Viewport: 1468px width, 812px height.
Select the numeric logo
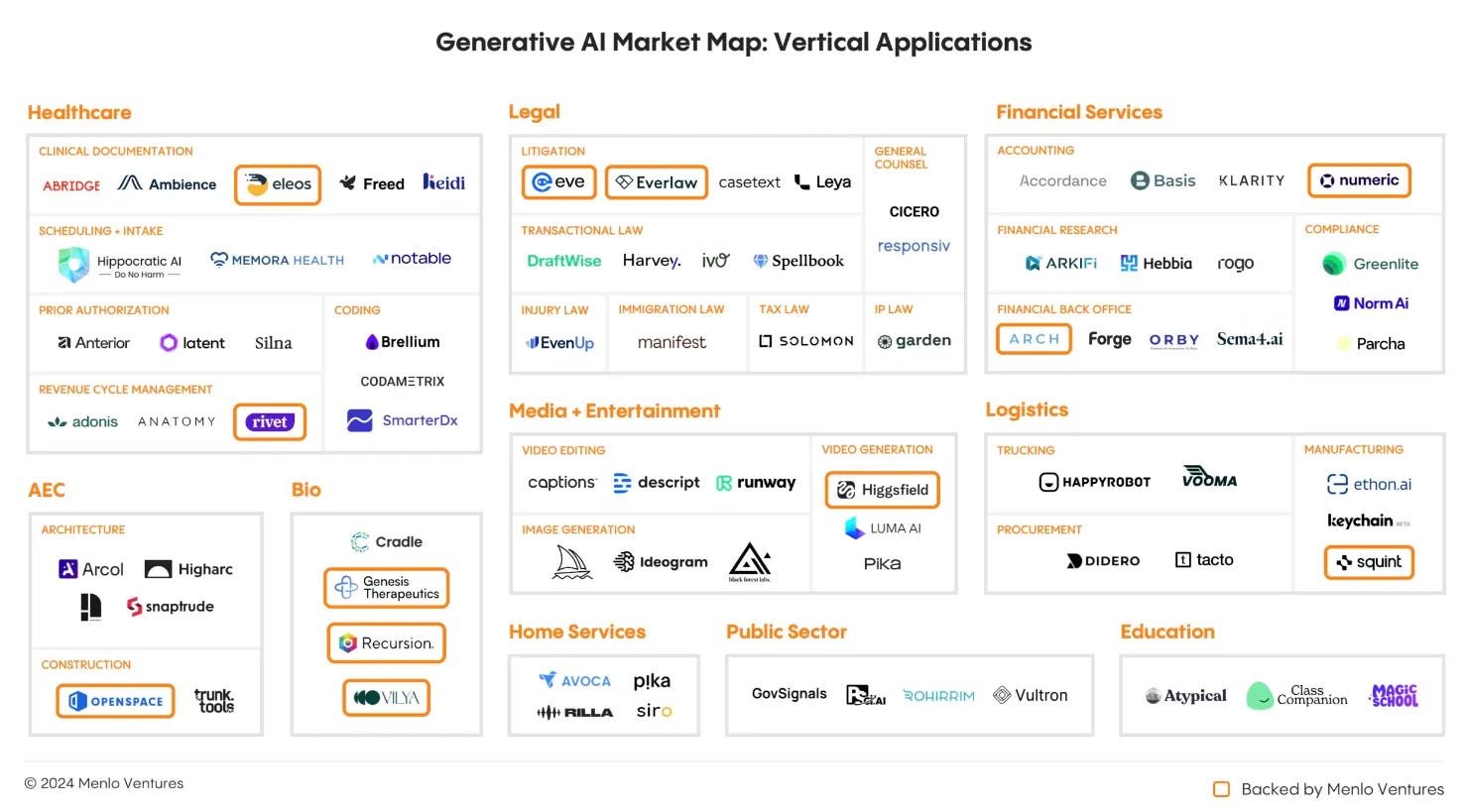pyautogui.click(x=1359, y=180)
